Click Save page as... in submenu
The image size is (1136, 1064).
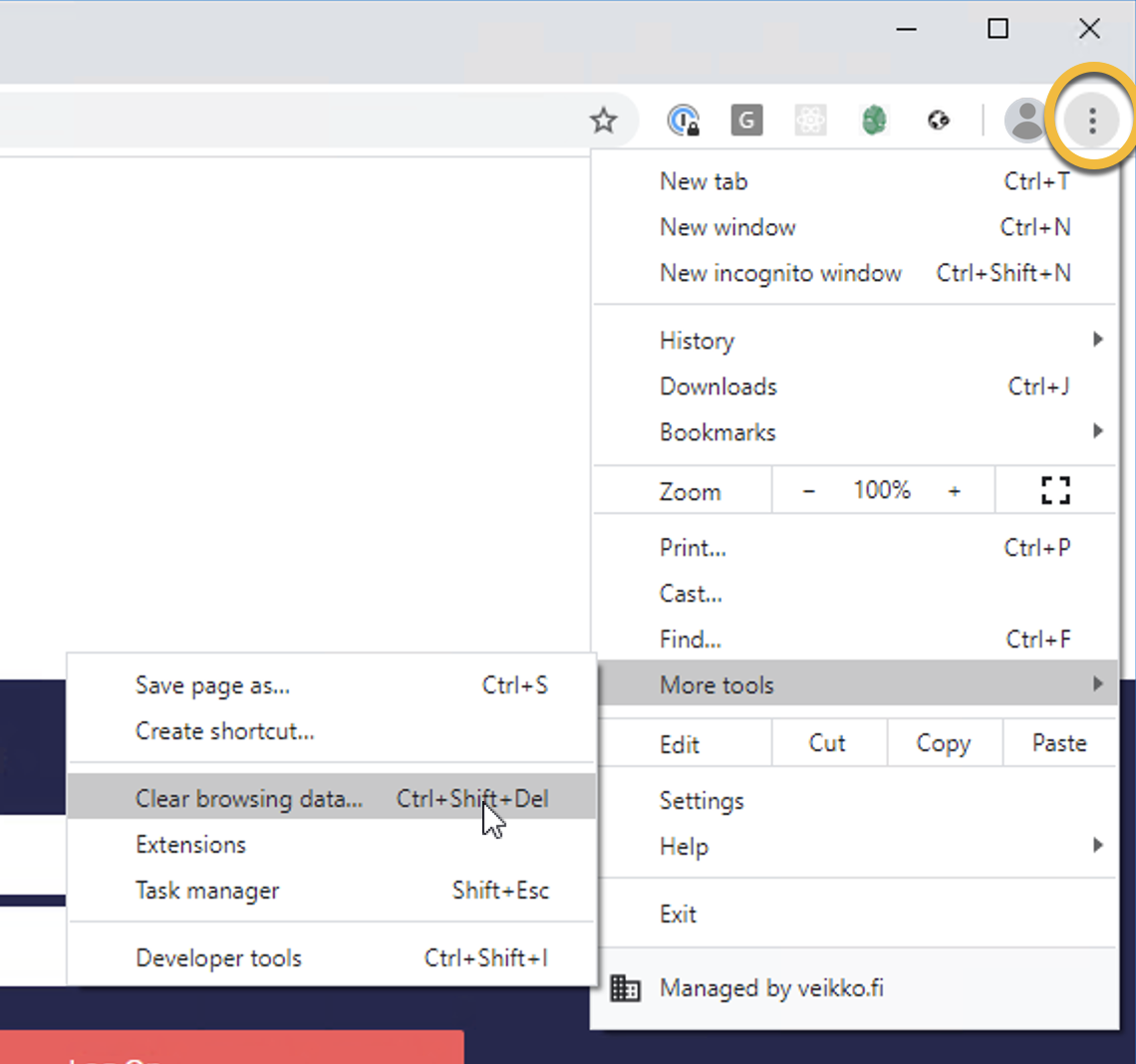pyautogui.click(x=331, y=685)
